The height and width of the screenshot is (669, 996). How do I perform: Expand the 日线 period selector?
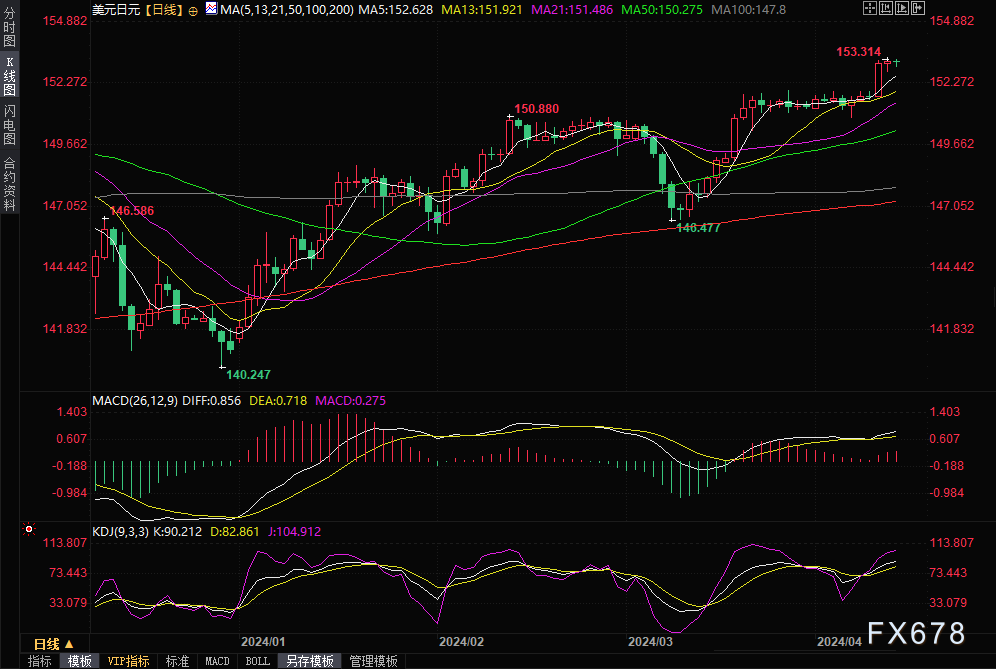(53, 643)
